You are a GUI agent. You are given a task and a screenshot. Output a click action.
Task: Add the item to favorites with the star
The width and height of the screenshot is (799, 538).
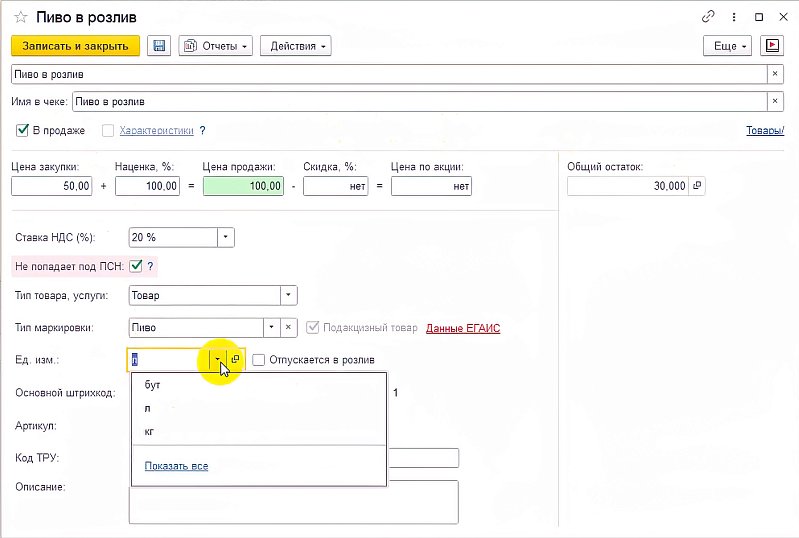[21, 17]
